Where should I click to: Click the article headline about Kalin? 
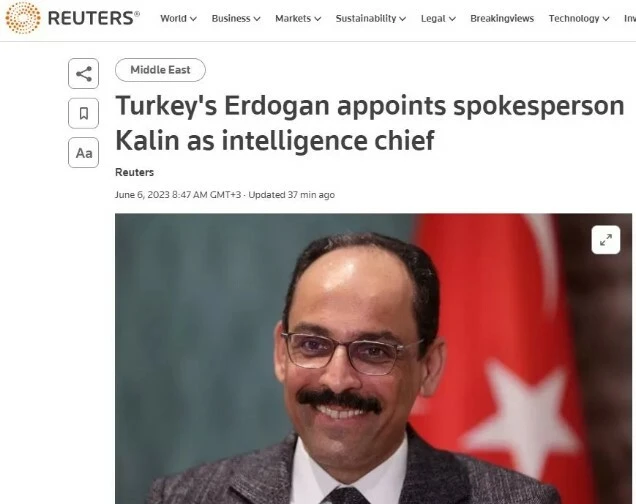(369, 123)
